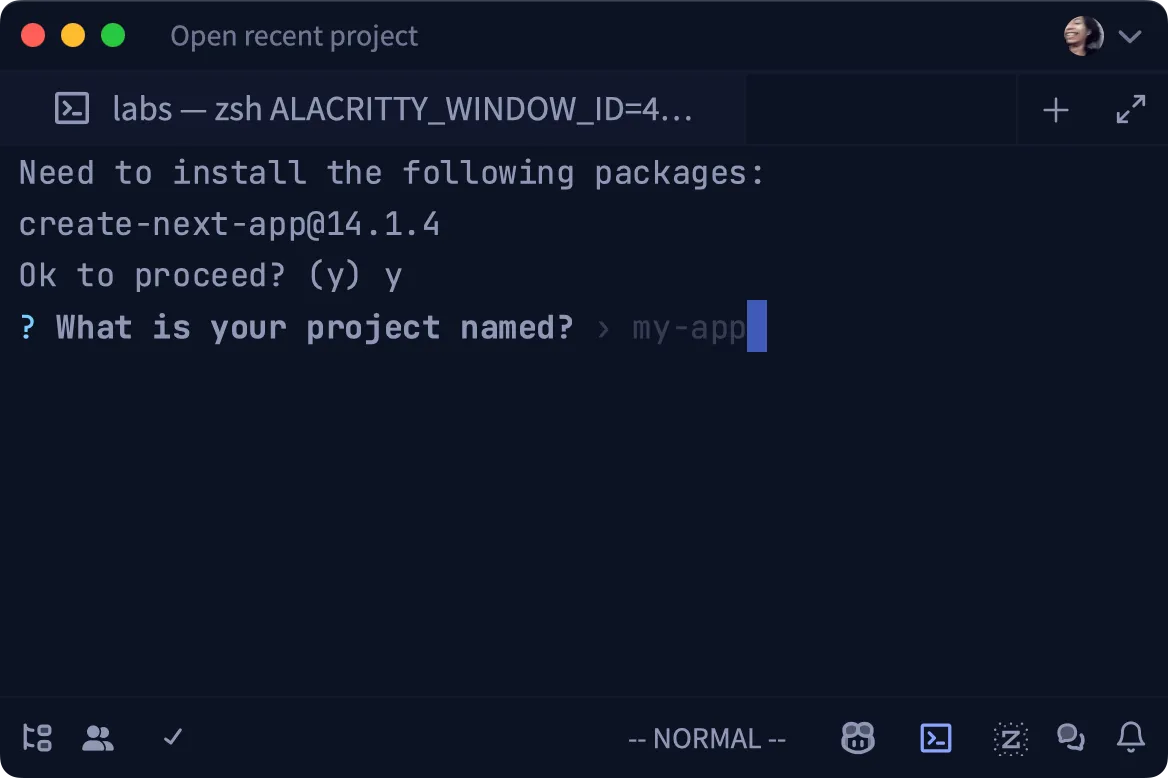Viewport: 1168px width, 778px height.
Task: Toggle zoom on the terminal pane
Action: point(1131,110)
